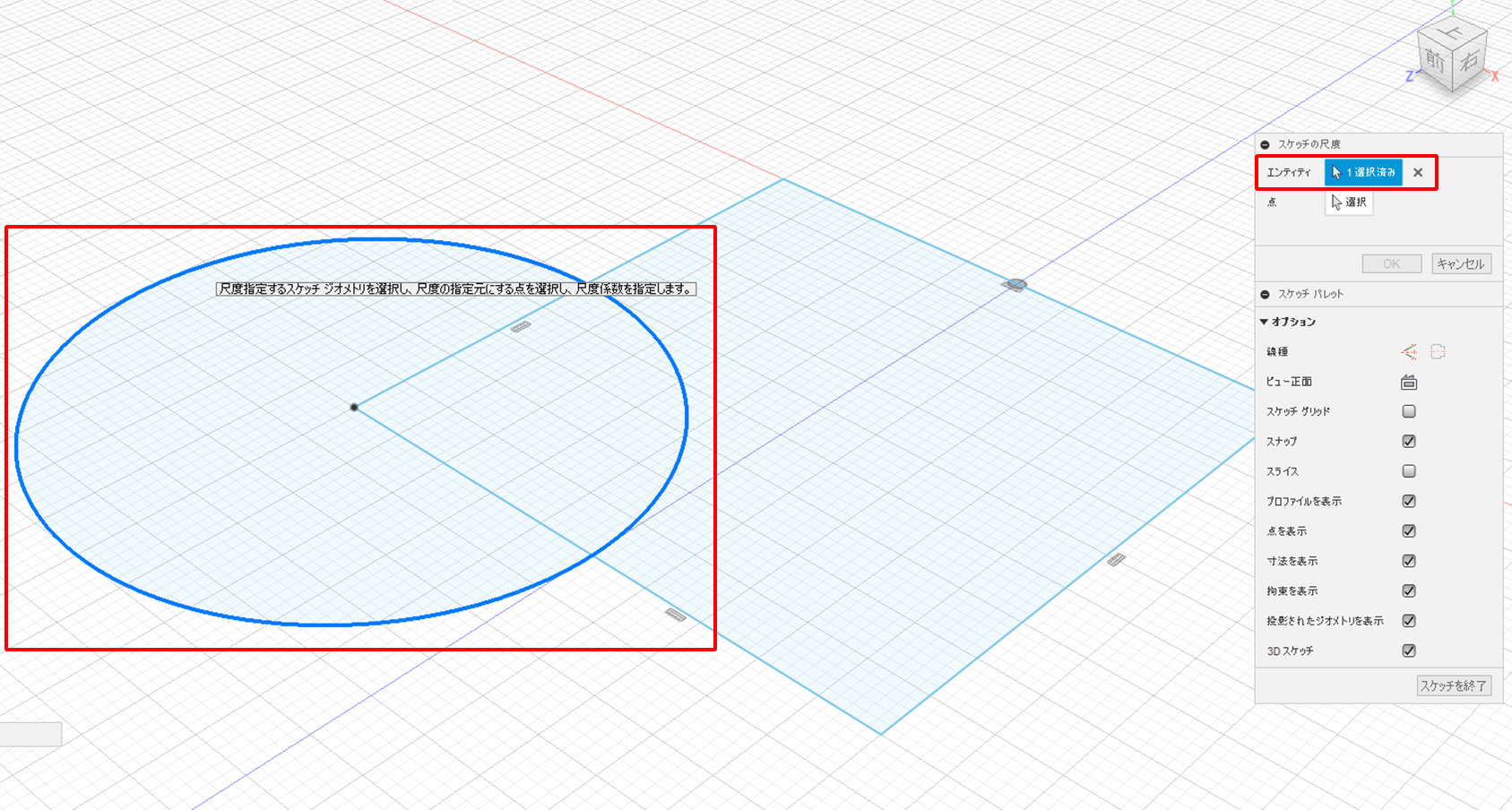1512x810 pixels.
Task: Select the constraint glyph on the rectangle's upper-right edge
Action: 1015,285
